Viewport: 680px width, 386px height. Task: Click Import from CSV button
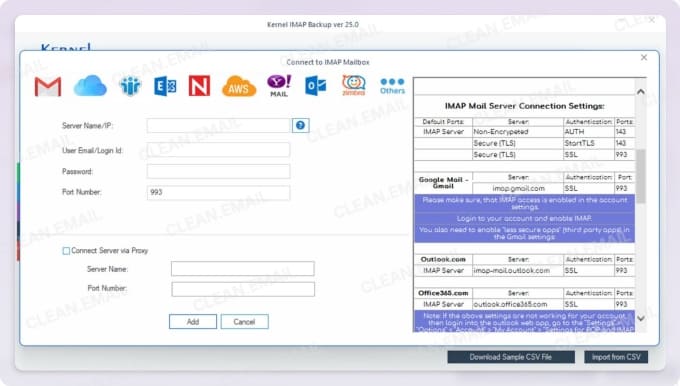[x=616, y=357]
